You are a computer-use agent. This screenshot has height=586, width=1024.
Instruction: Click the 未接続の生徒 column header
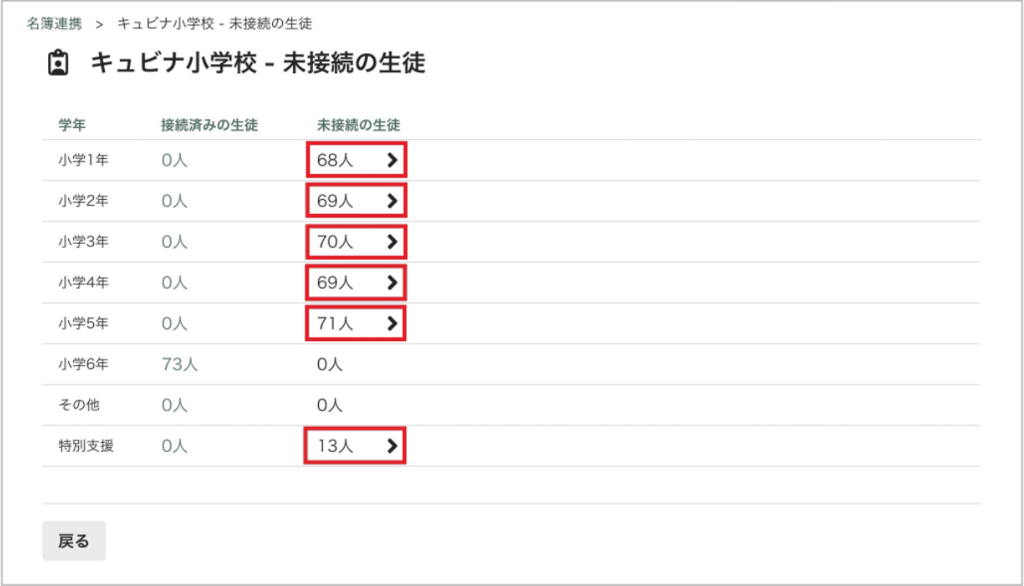point(359,125)
